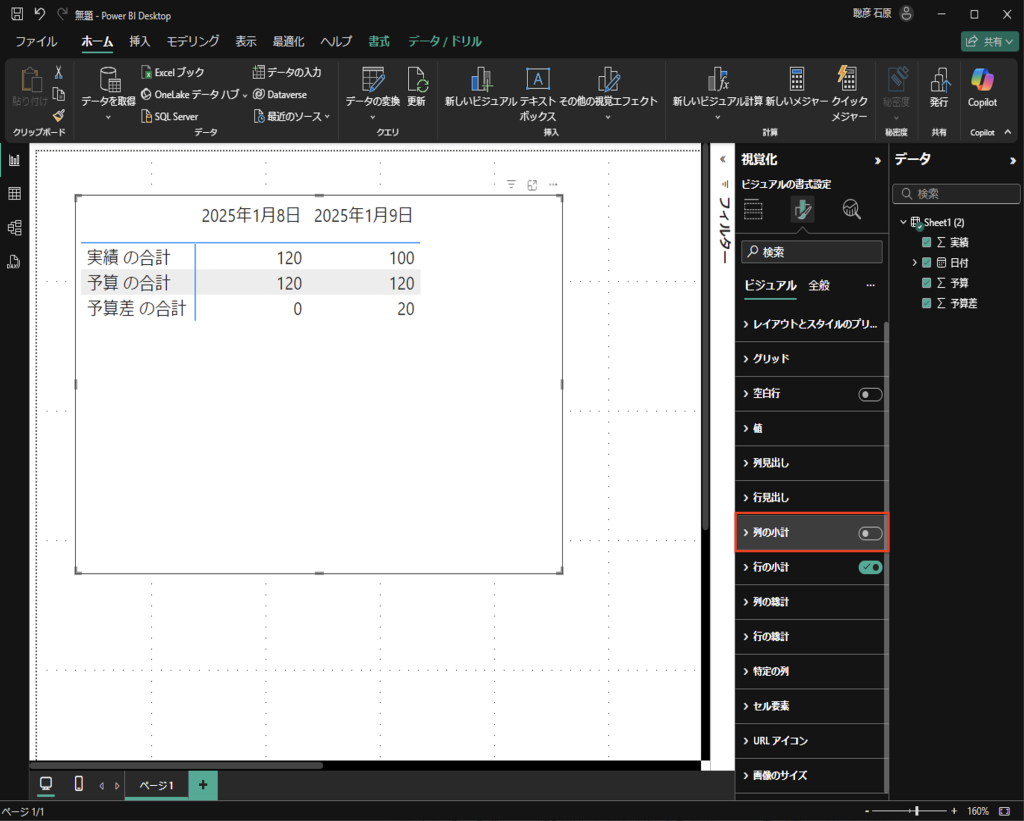This screenshot has width=1024, height=821.
Task: Open データの変換 (Transform data) icon
Action: point(373,83)
